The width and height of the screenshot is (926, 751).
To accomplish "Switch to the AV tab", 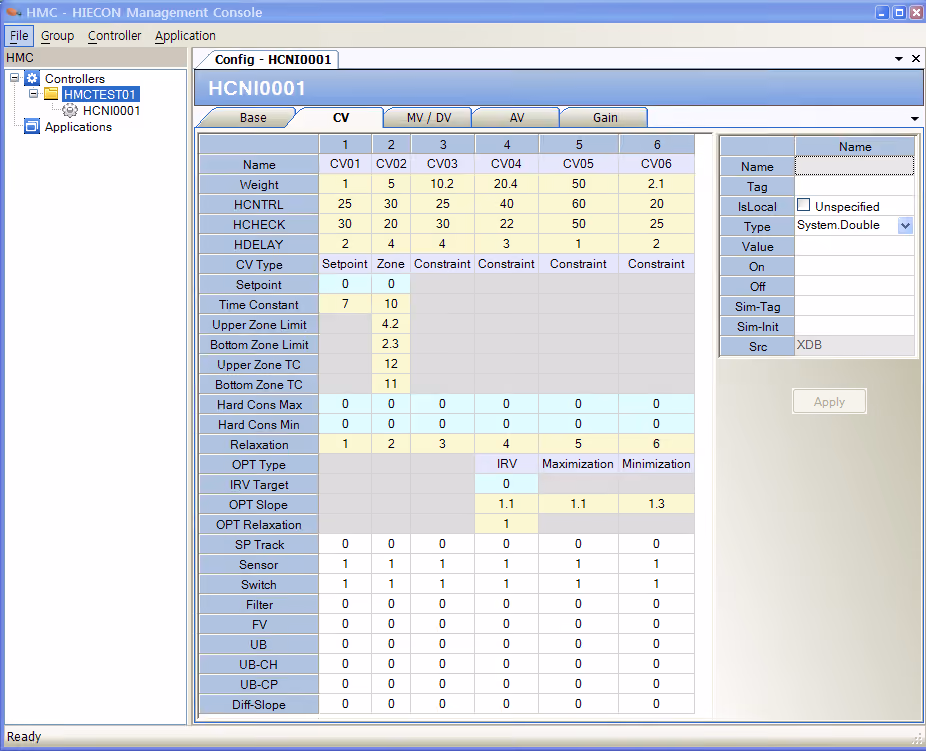I will pos(517,117).
